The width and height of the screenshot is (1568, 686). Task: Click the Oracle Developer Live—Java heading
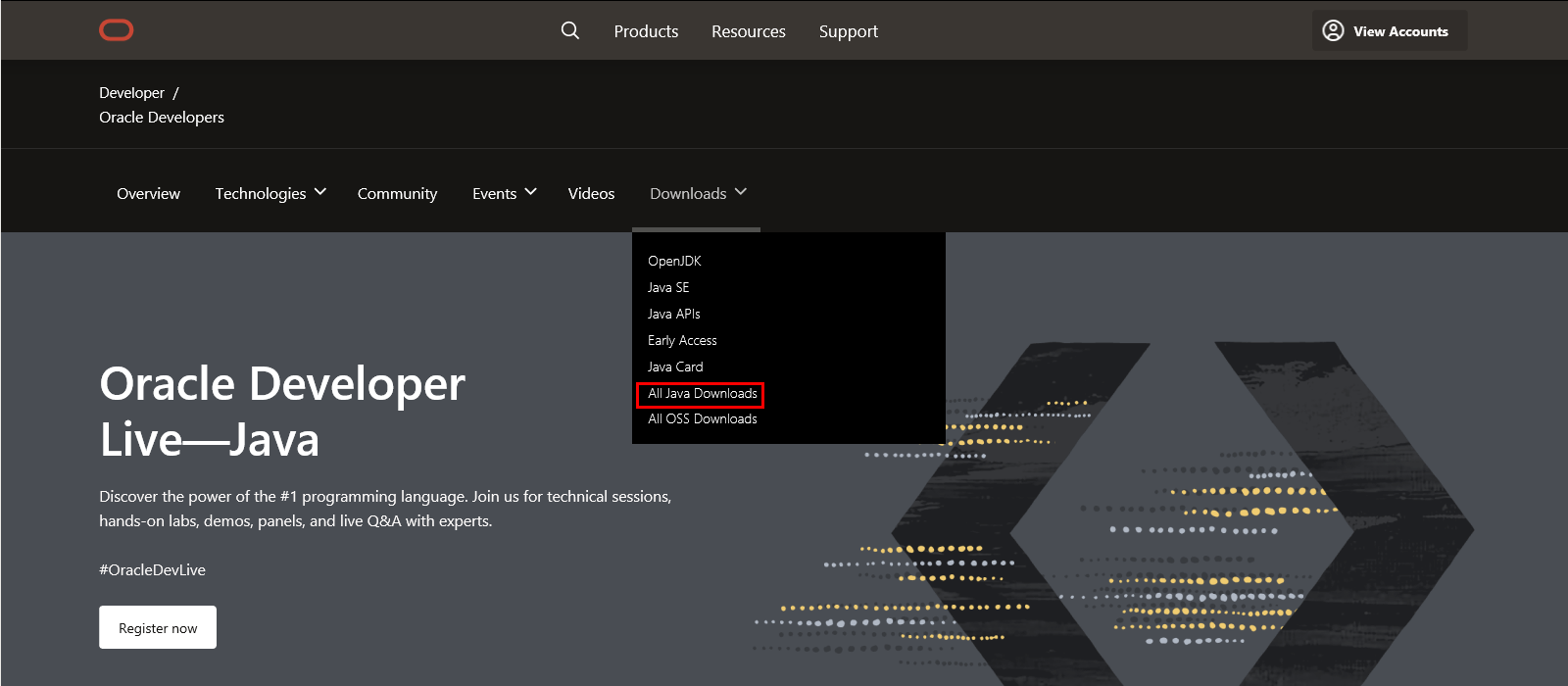pos(282,412)
